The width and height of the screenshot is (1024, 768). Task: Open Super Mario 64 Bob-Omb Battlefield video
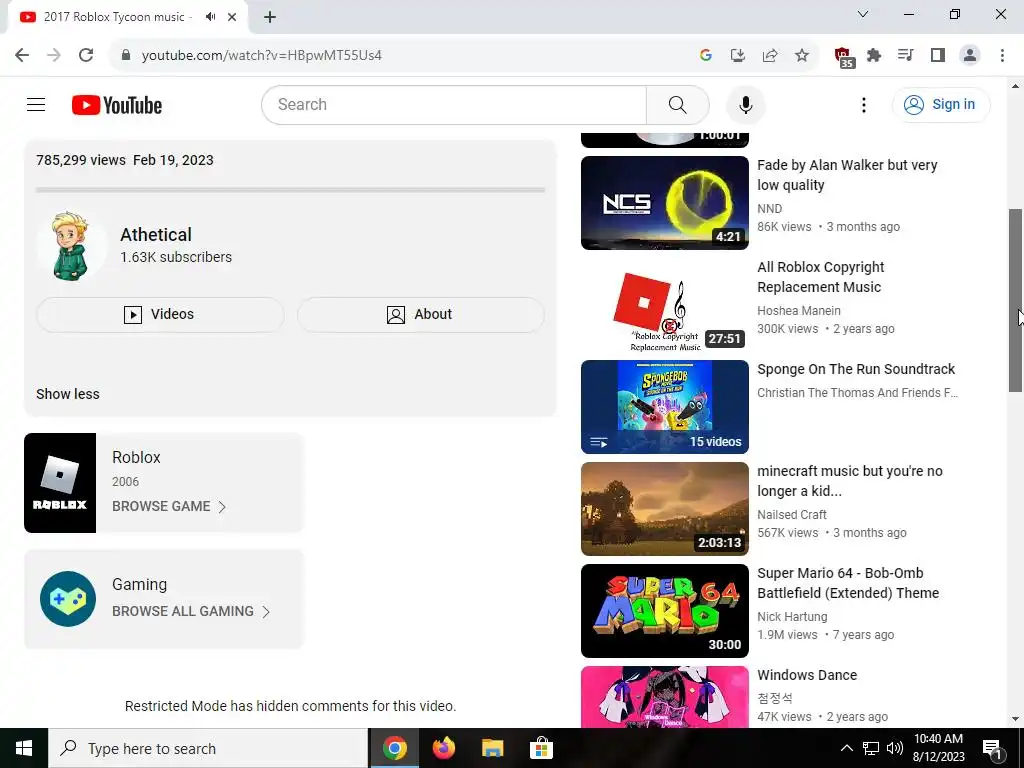point(848,583)
